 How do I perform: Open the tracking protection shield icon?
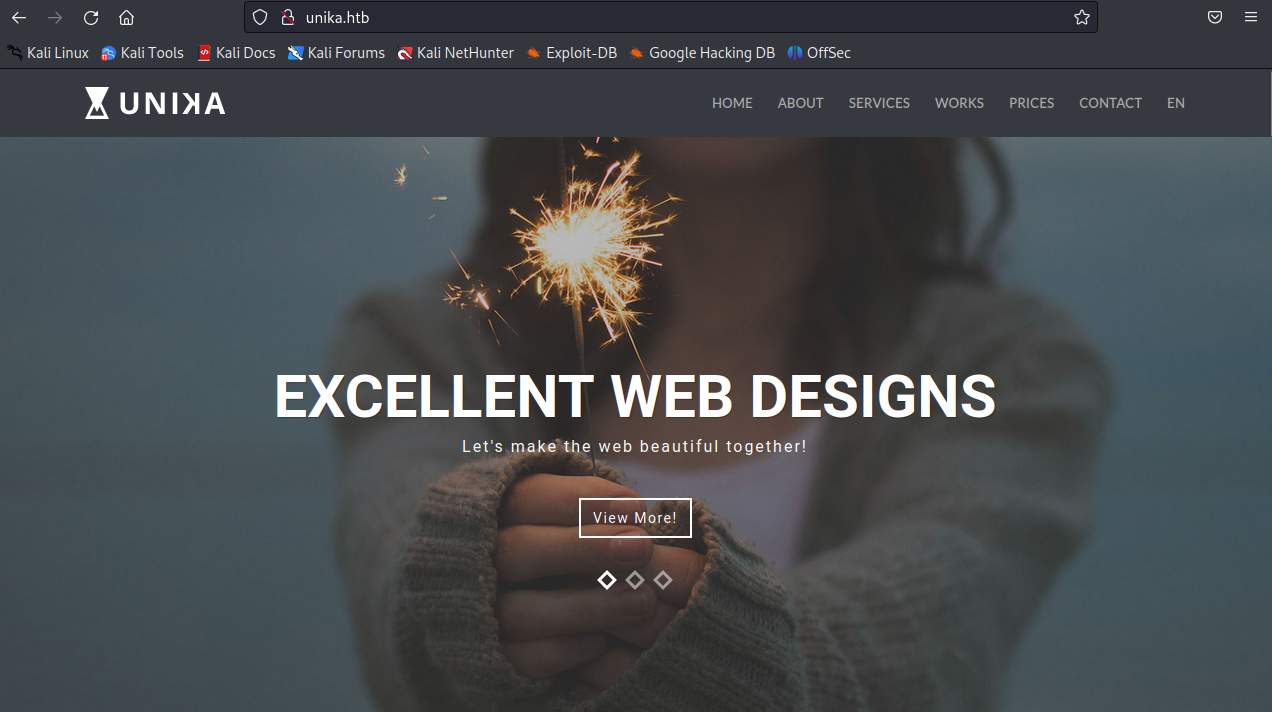coord(260,17)
